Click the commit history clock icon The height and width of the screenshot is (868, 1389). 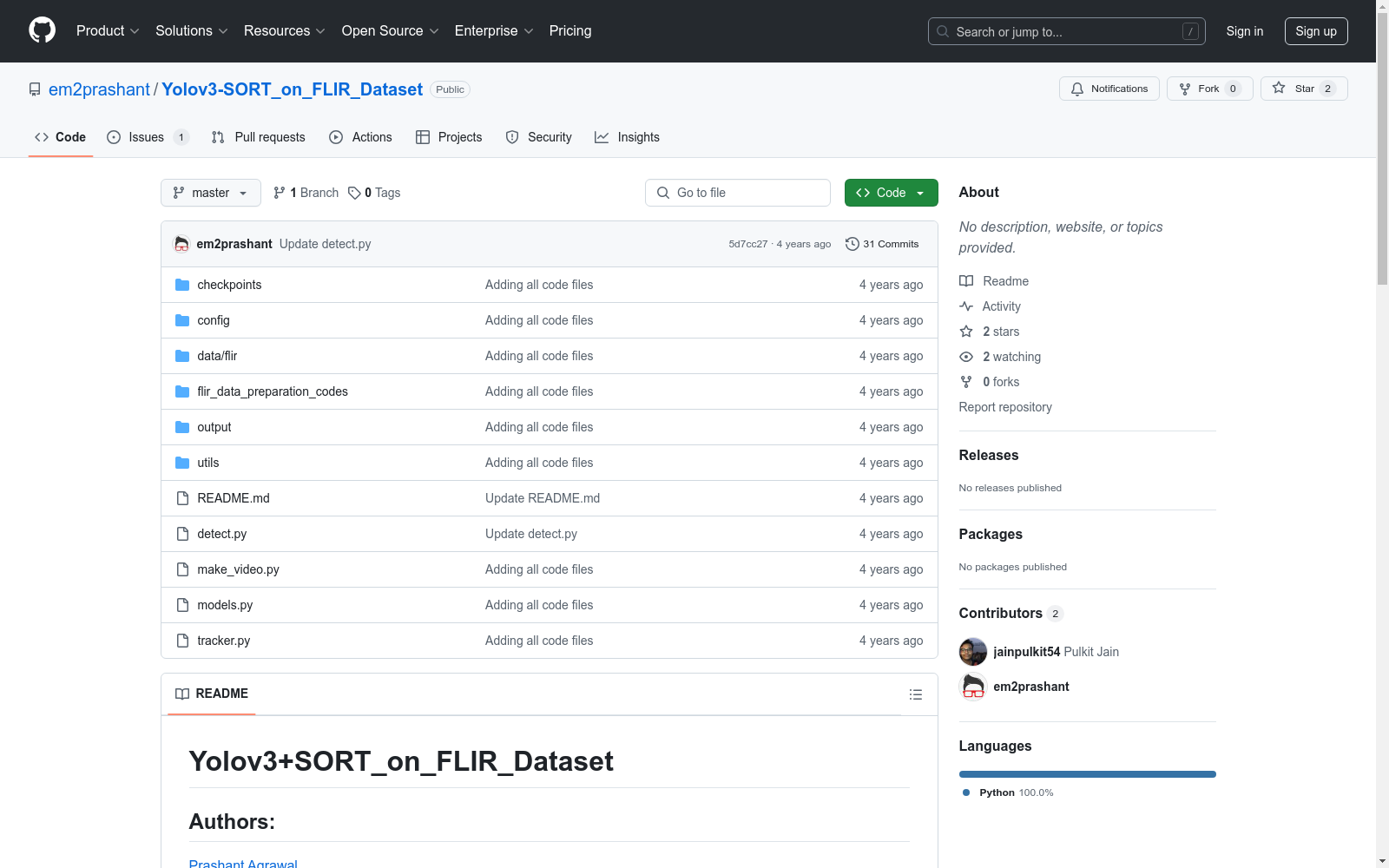click(852, 244)
